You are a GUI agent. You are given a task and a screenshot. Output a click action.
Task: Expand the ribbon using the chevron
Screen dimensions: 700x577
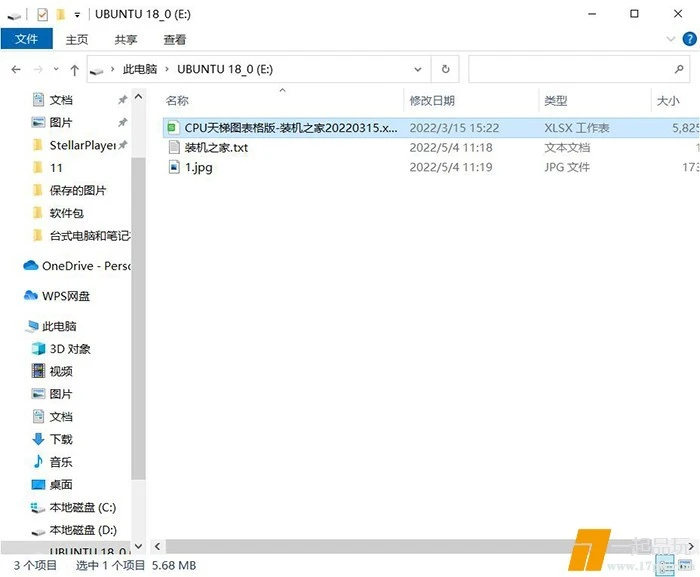(671, 39)
